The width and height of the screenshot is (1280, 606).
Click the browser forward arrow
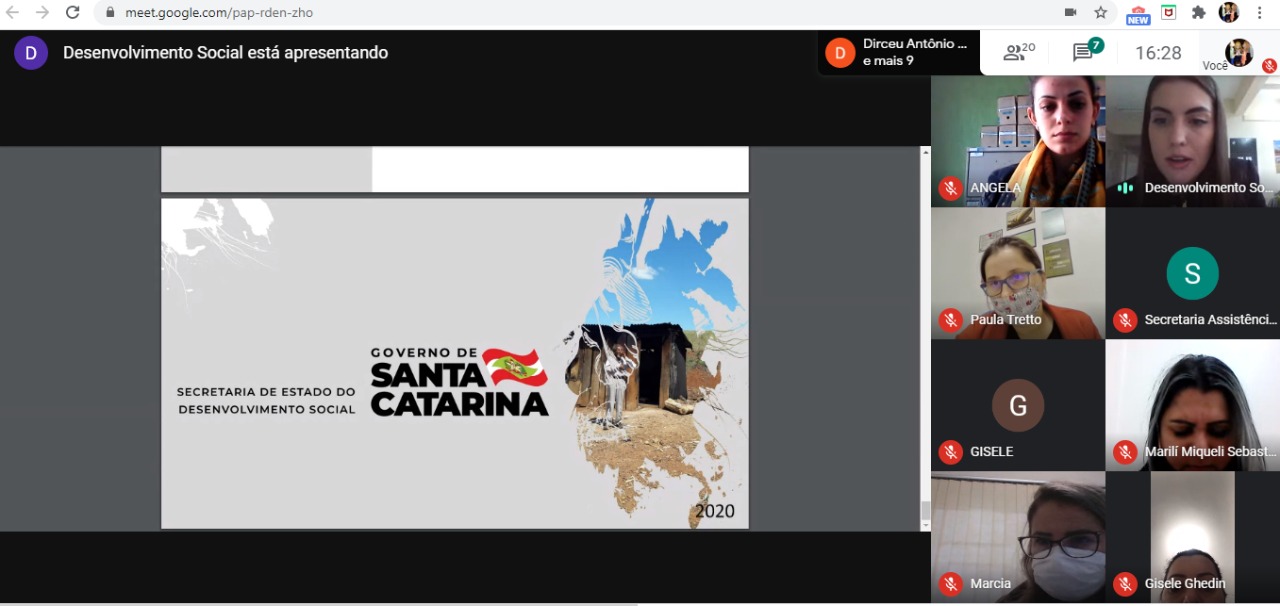(x=42, y=12)
